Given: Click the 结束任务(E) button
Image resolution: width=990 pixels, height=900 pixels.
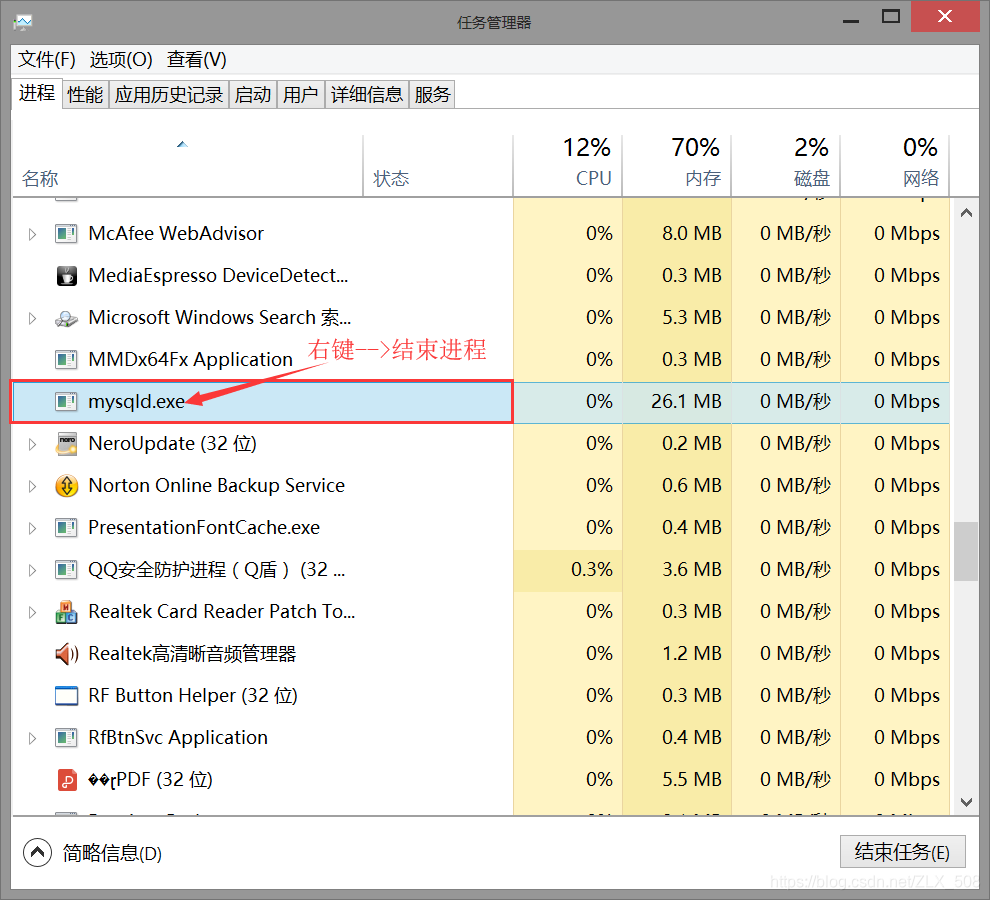Looking at the screenshot, I should point(902,852).
